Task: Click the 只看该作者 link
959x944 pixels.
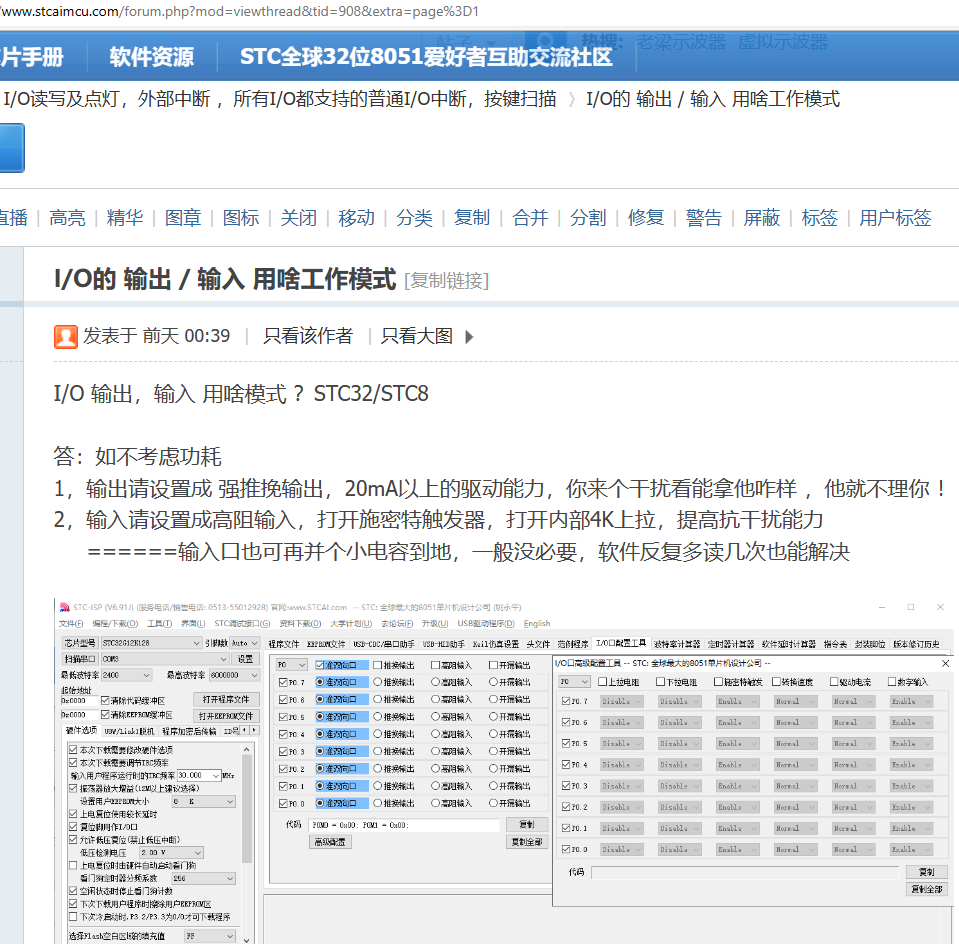Action: click(308, 336)
